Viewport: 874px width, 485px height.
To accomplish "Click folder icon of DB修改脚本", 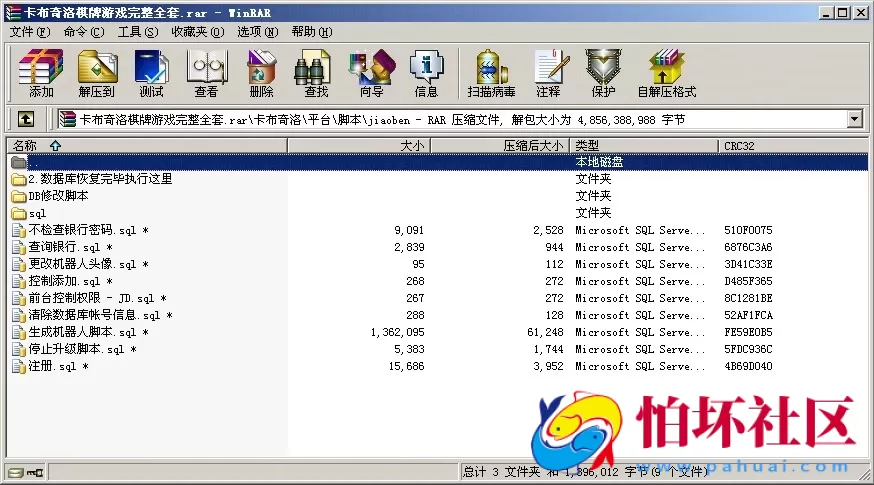I will (19, 196).
